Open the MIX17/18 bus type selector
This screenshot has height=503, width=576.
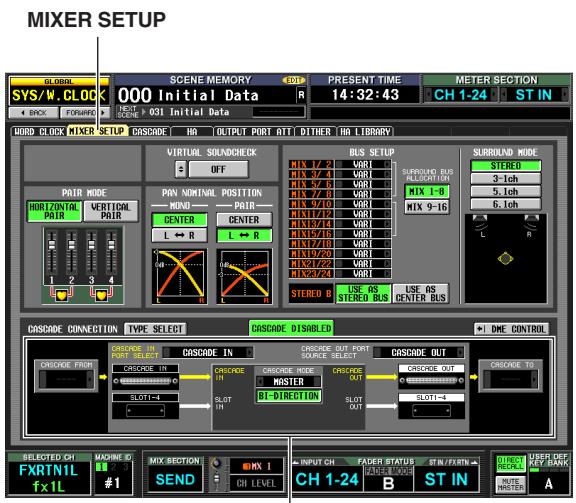[363, 244]
